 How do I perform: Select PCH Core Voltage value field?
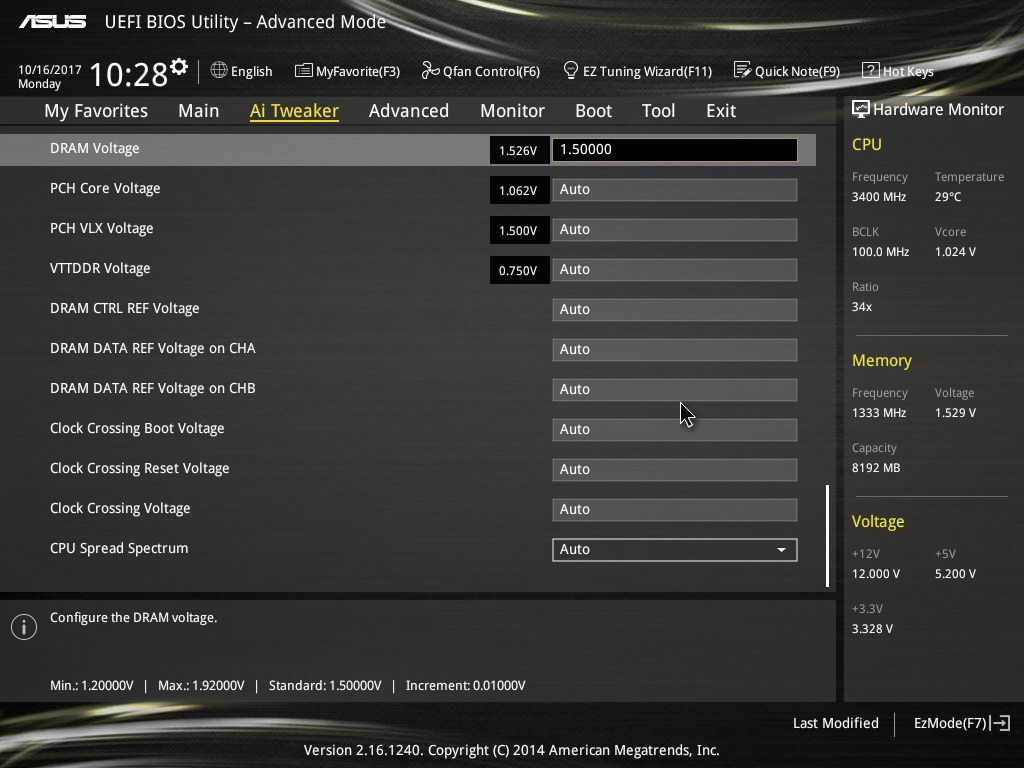coord(675,189)
